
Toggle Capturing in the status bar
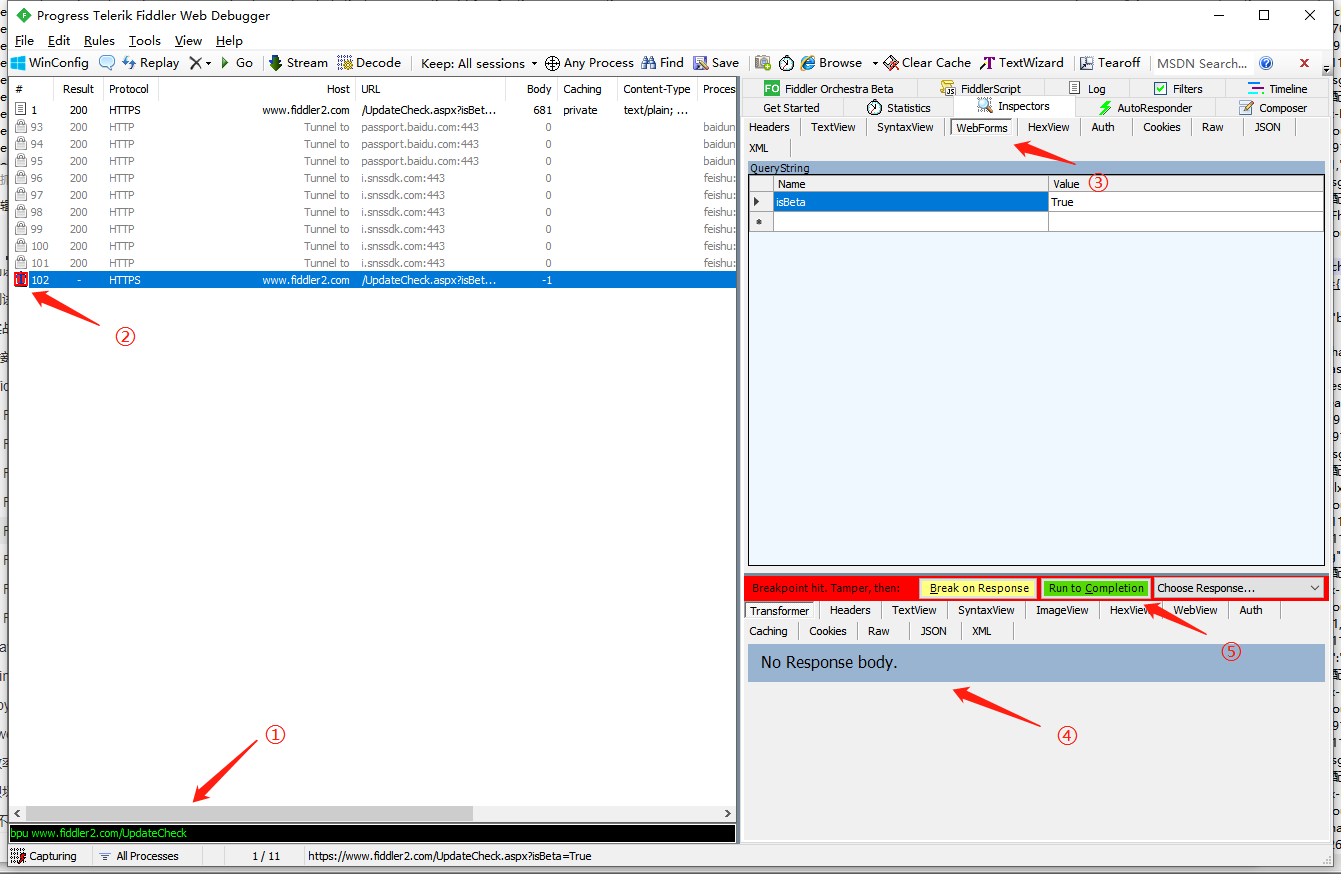point(44,856)
